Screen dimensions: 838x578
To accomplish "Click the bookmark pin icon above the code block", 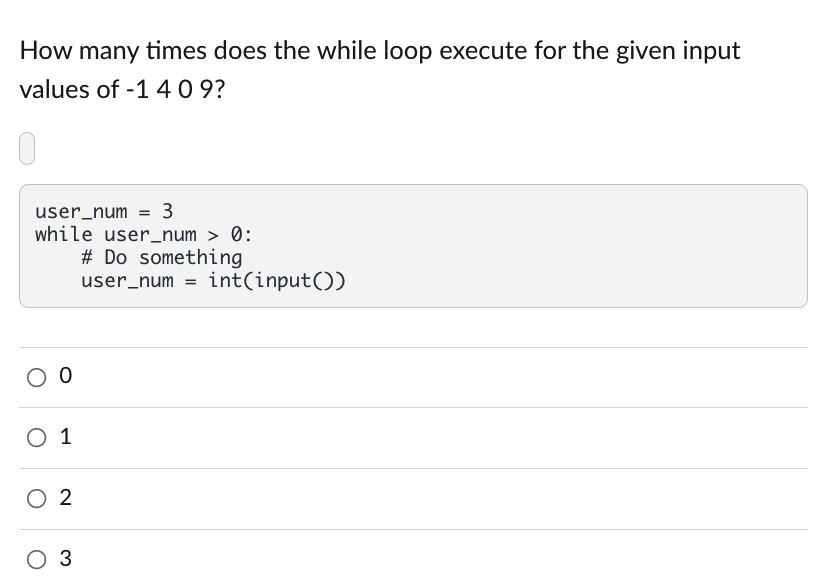I will (27, 147).
